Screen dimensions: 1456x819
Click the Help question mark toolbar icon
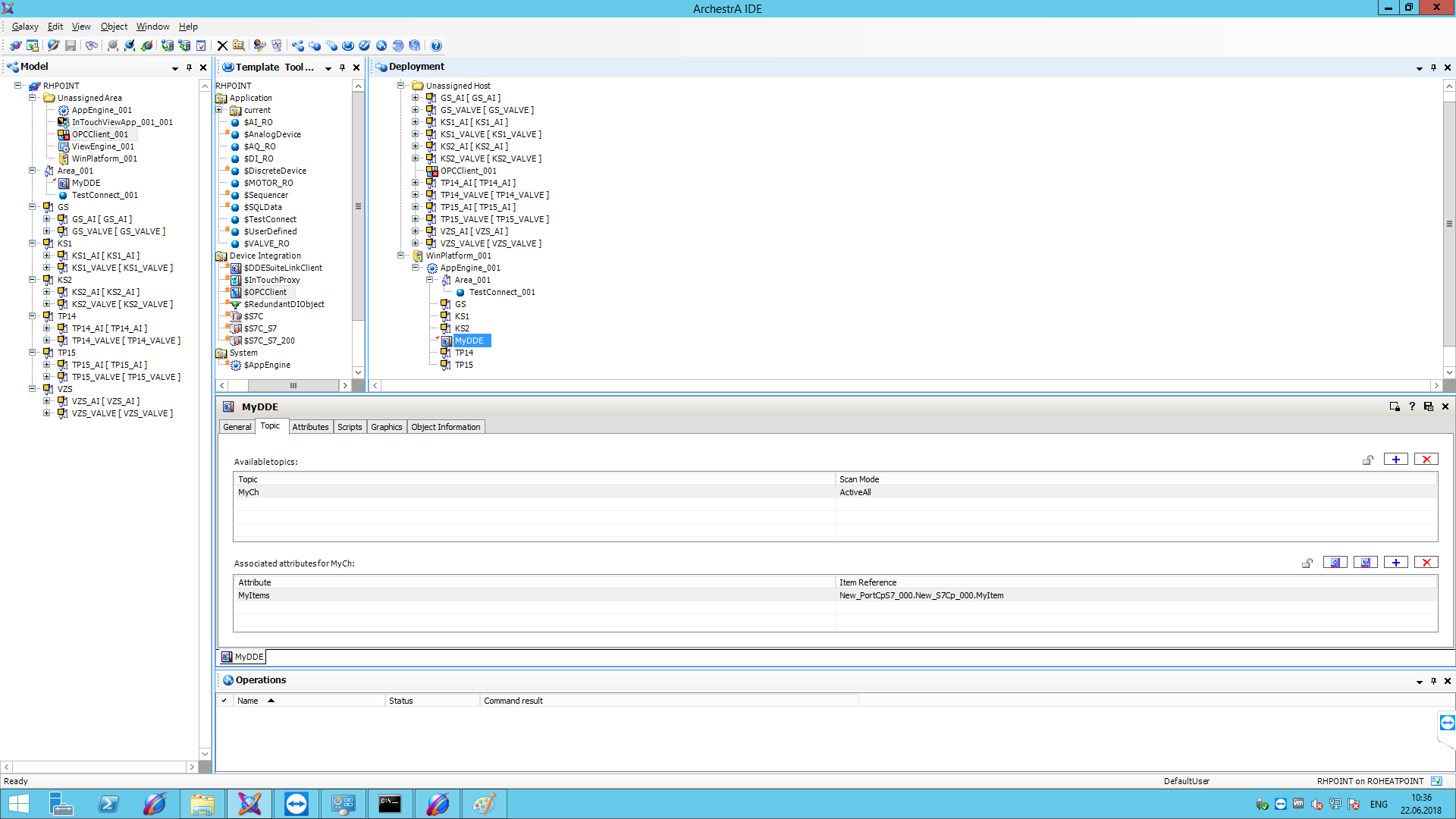pyautogui.click(x=436, y=45)
